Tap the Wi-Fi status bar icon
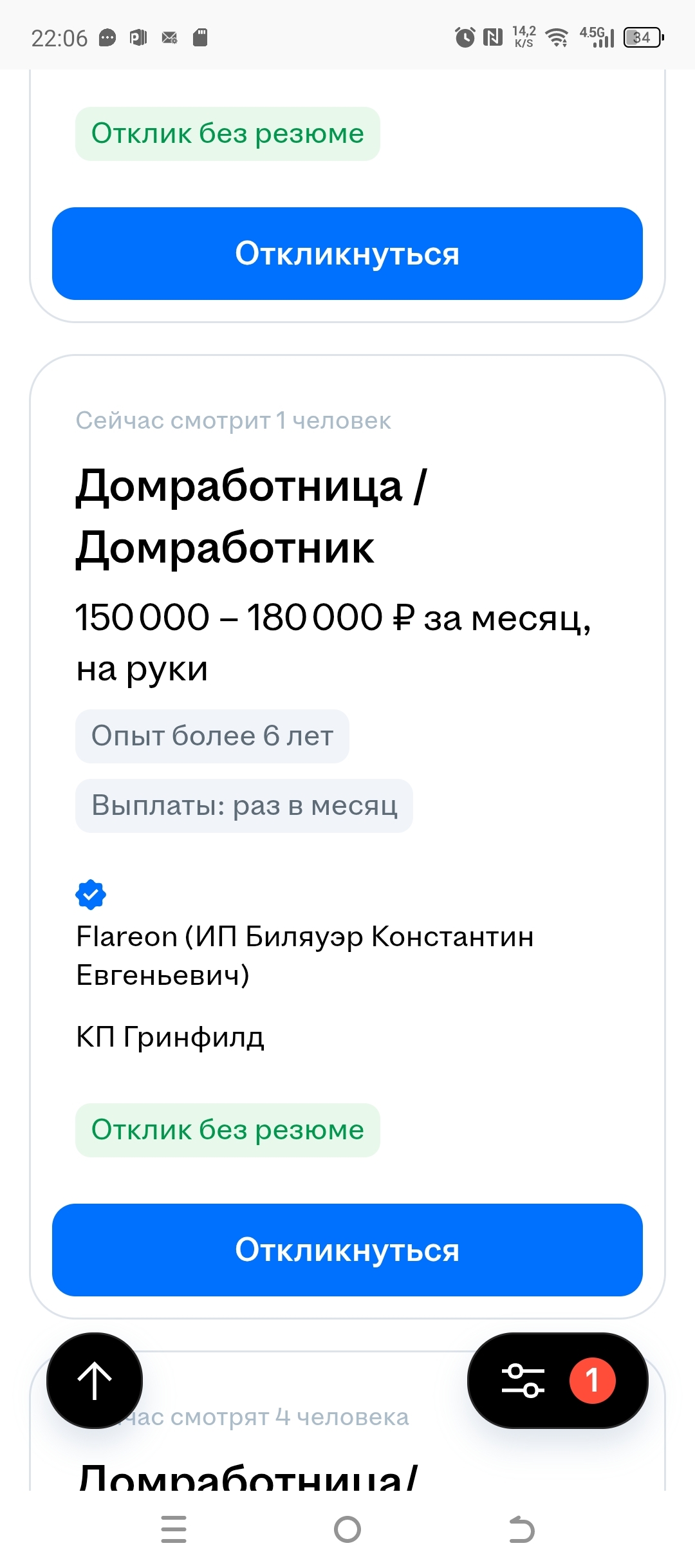695x1568 pixels. (557, 37)
